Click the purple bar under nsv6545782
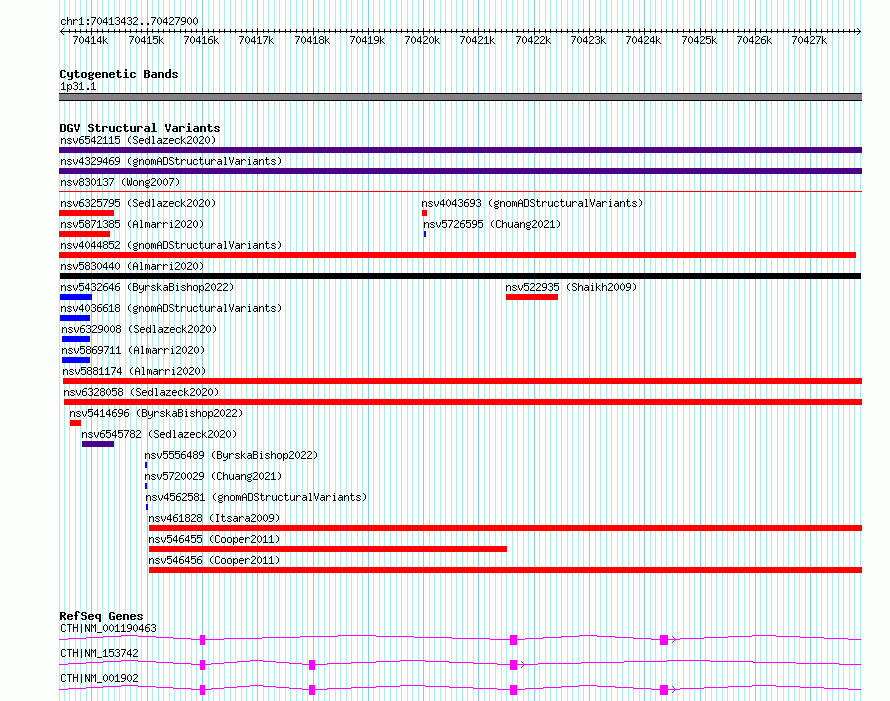 coord(98,444)
